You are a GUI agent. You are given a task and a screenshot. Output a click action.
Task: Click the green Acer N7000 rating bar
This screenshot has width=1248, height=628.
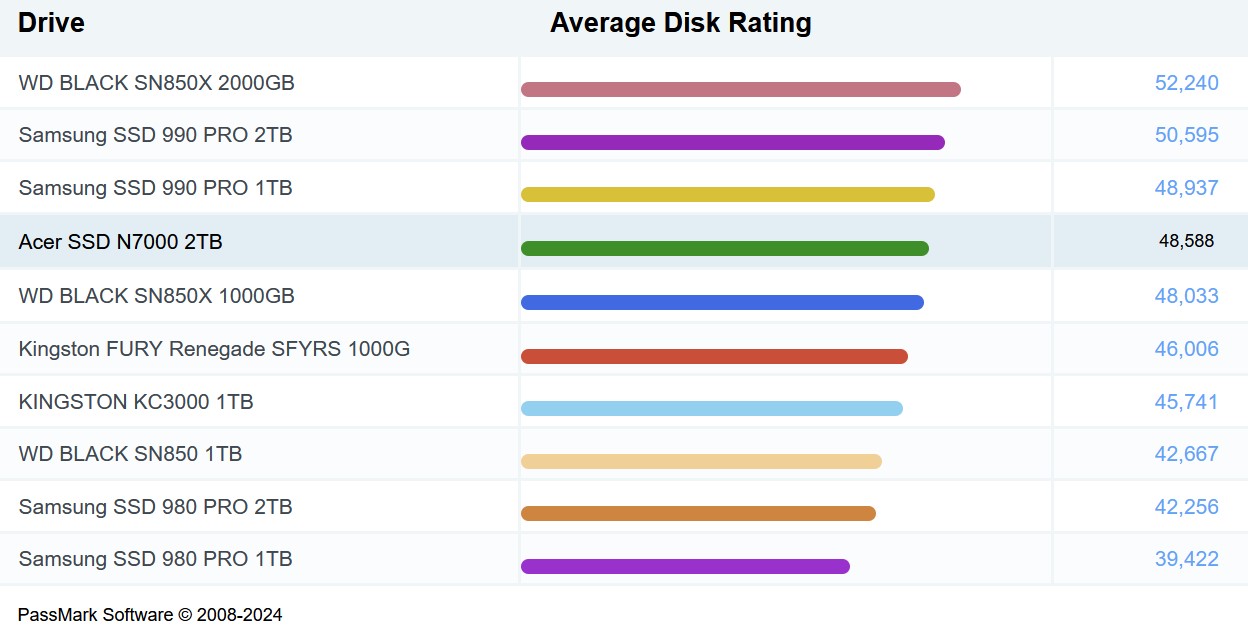click(724, 248)
